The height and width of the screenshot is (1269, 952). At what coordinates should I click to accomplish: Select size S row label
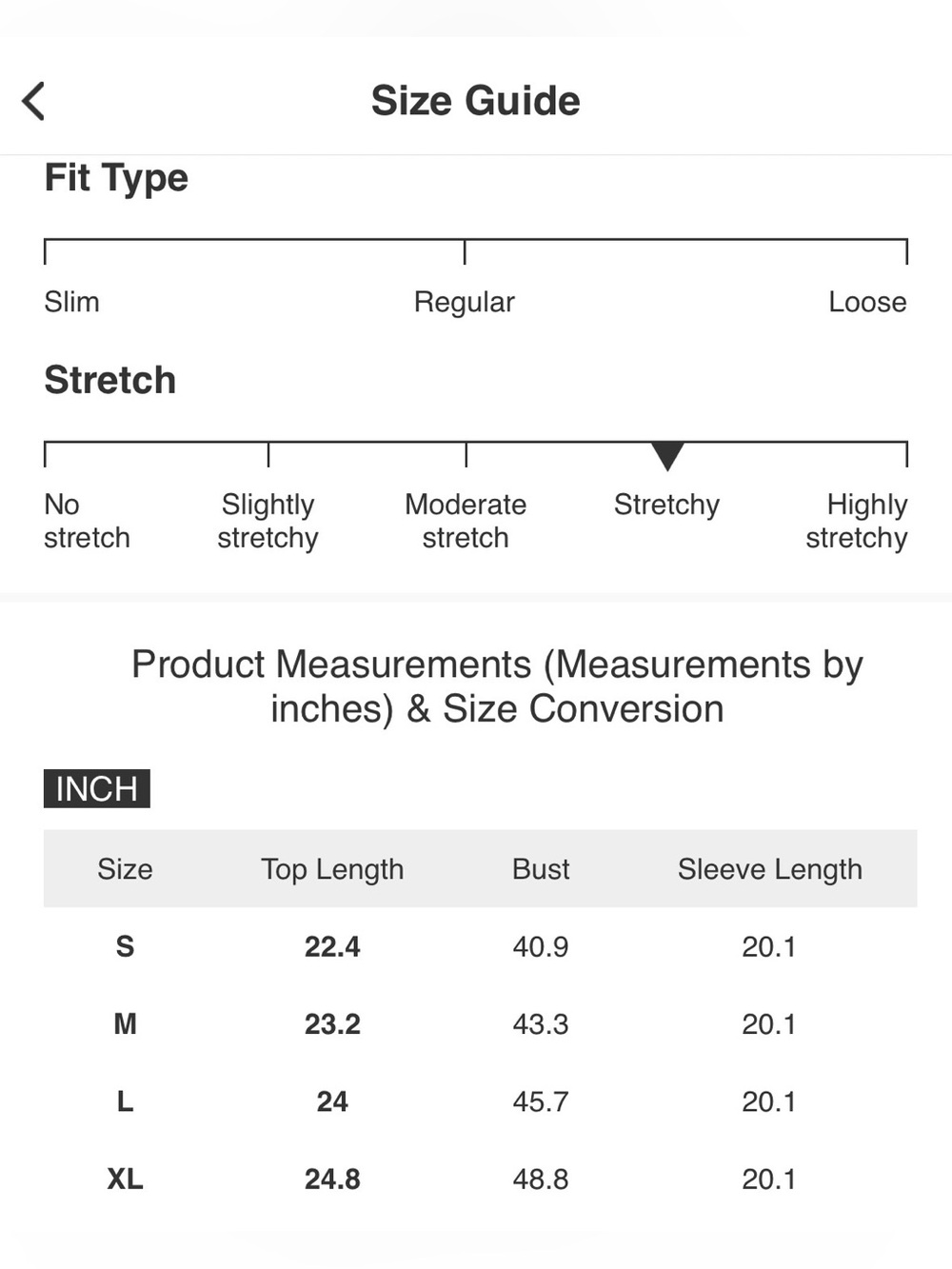pos(125,946)
